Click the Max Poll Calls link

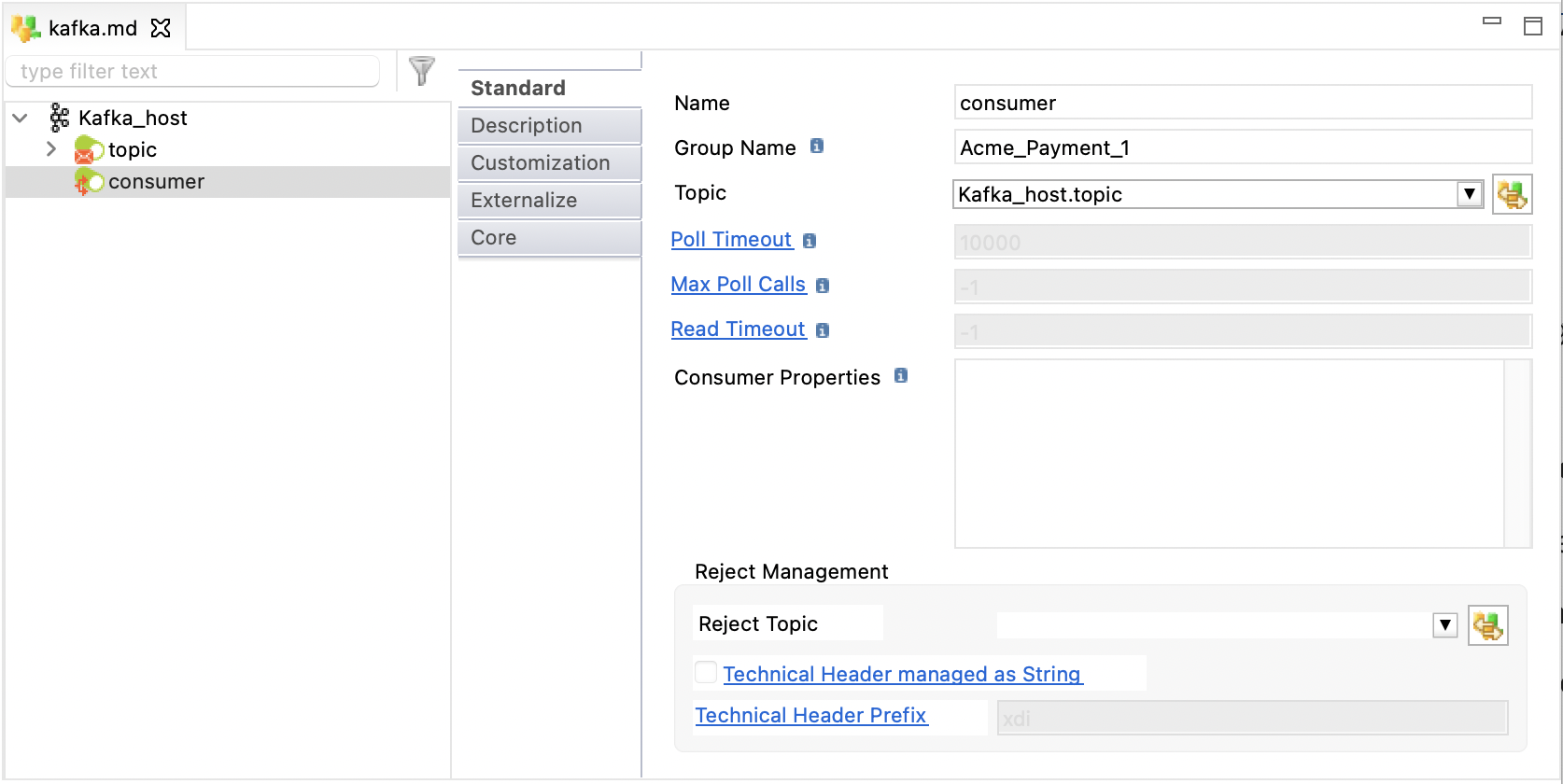pyautogui.click(x=738, y=285)
